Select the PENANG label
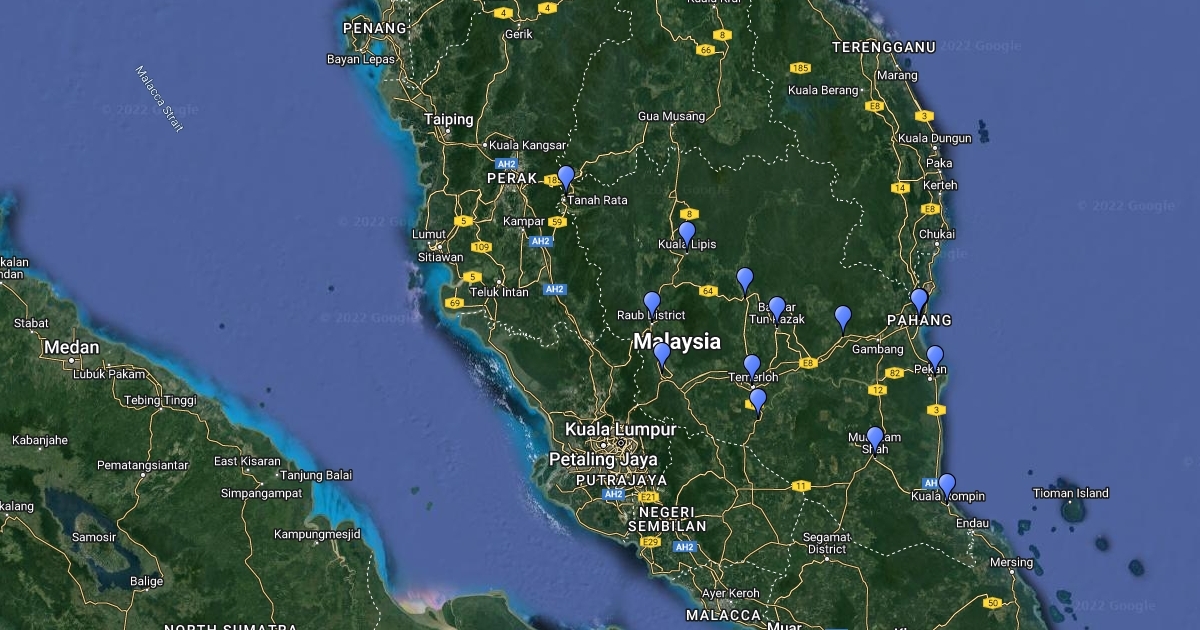The width and height of the screenshot is (1200, 630). [x=375, y=28]
